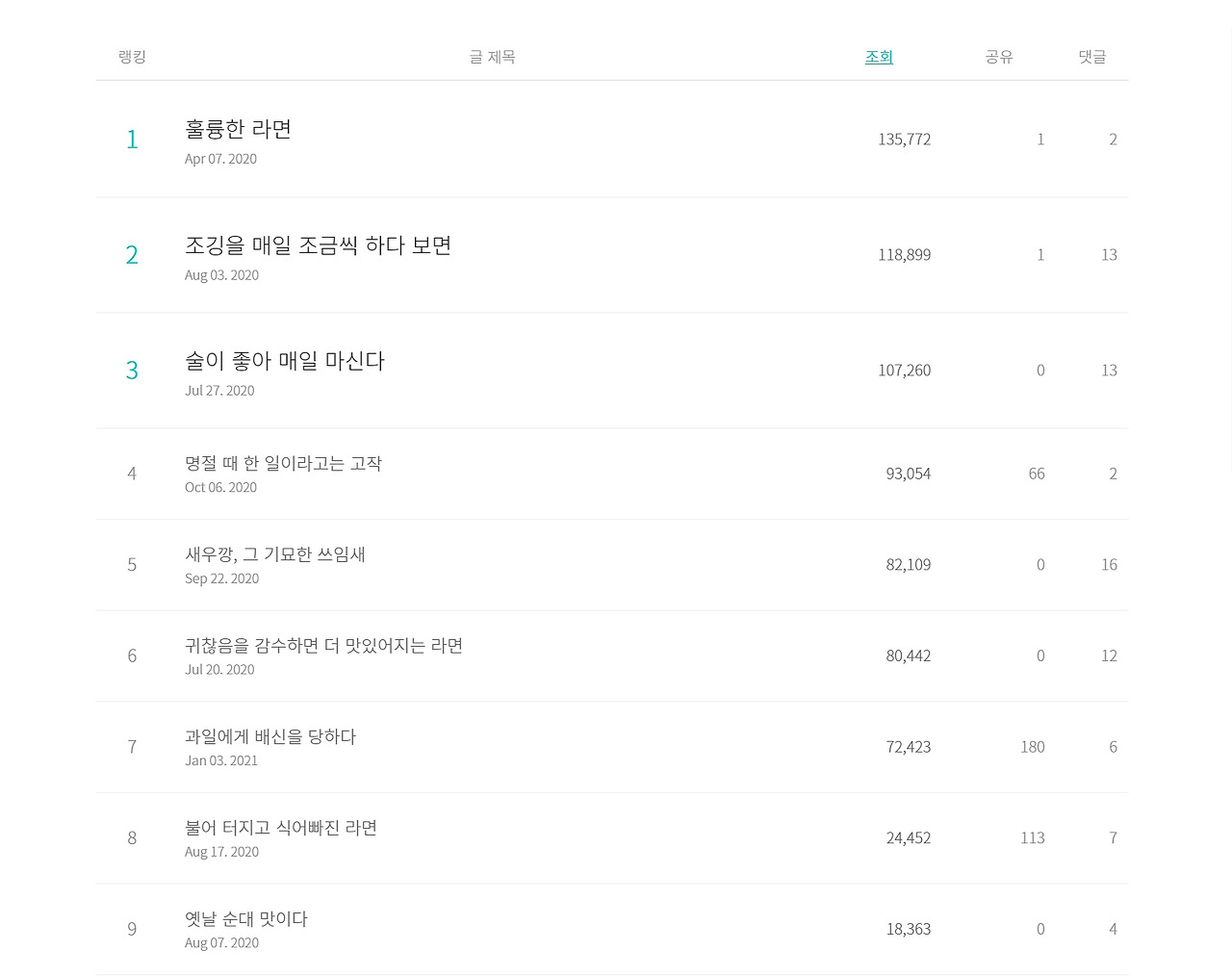This screenshot has width=1232, height=976.
Task: Open post 과일에게 배신을 당하다
Action: pos(270,736)
